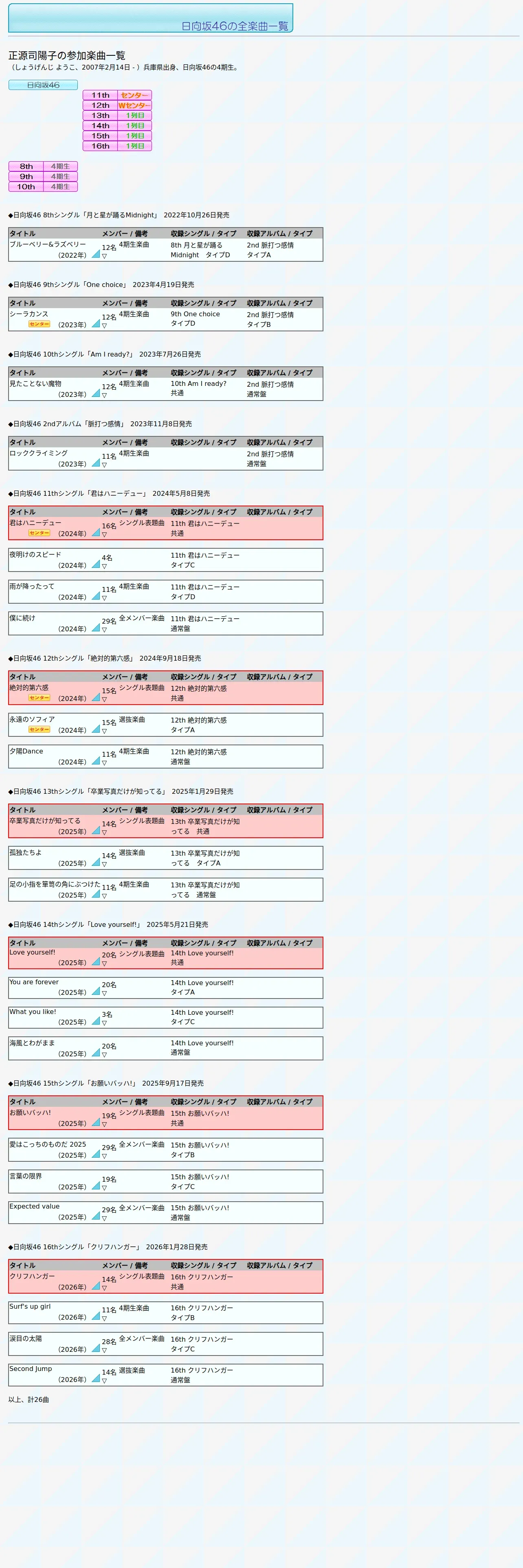Expand member list arrow for ブルーベリー&ラズベリー
This screenshot has width=523, height=1568.
pos(104,256)
